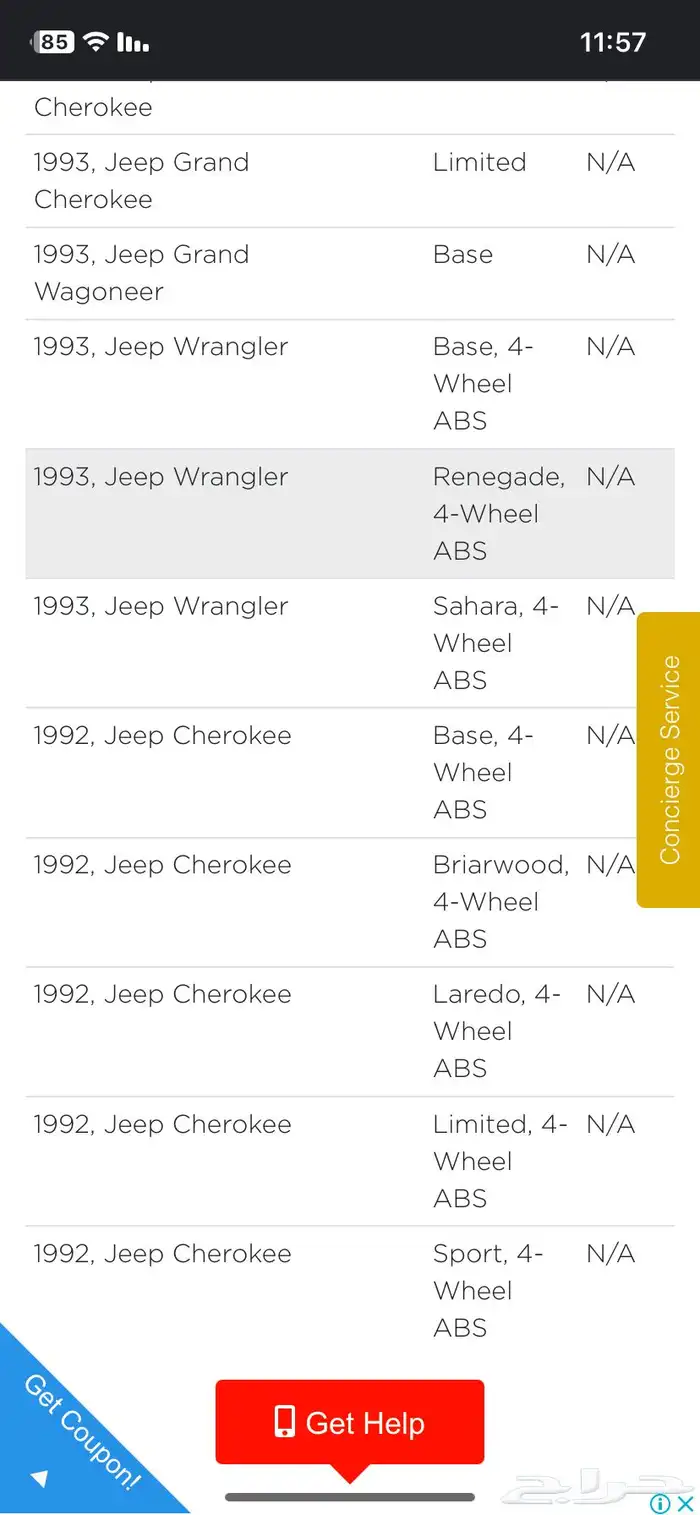
Task: Tap the phone icon in Get Help
Action: tap(285, 1422)
